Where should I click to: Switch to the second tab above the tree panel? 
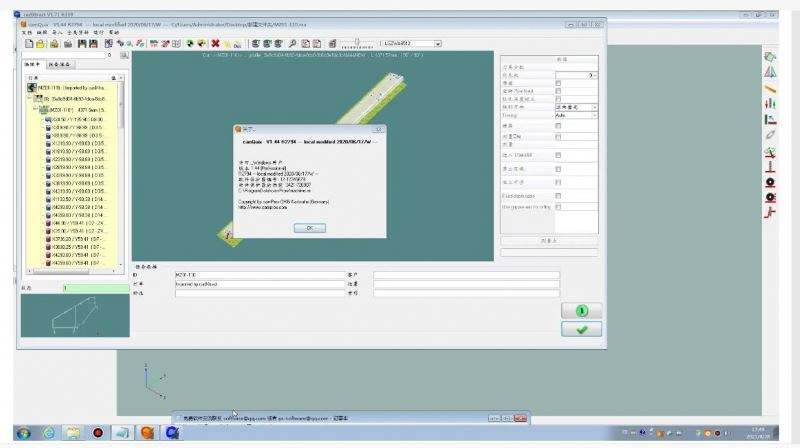(60, 65)
